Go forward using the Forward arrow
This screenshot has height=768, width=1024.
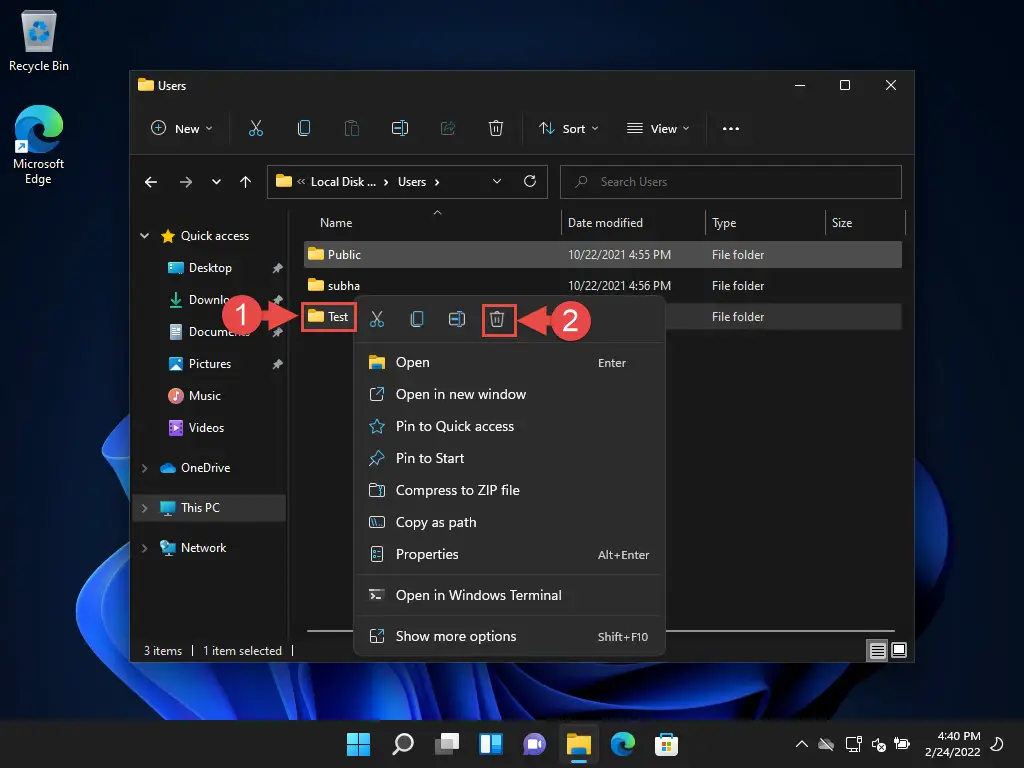186,182
